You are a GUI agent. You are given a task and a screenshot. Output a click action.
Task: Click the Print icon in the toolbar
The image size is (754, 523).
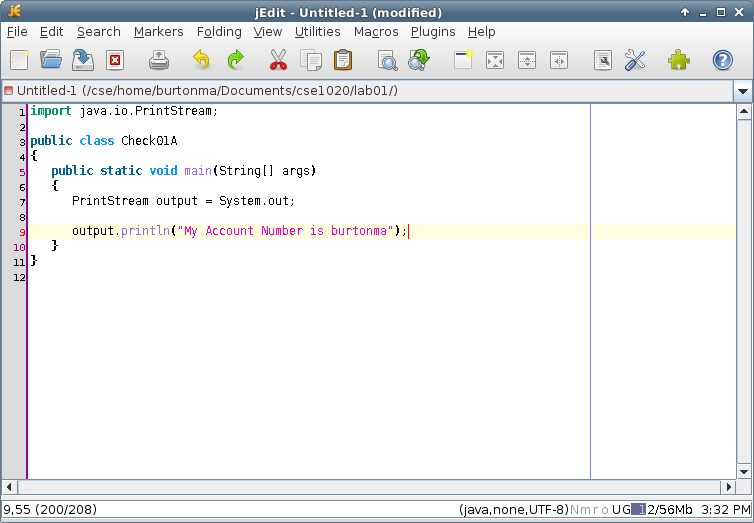pyautogui.click(x=159, y=61)
